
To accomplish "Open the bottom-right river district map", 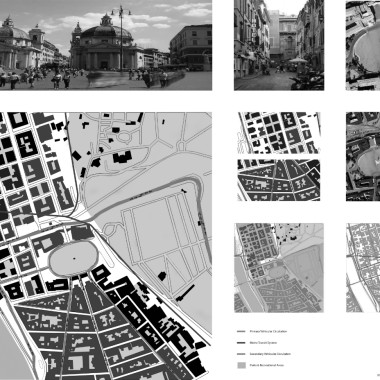I will click(x=363, y=268).
